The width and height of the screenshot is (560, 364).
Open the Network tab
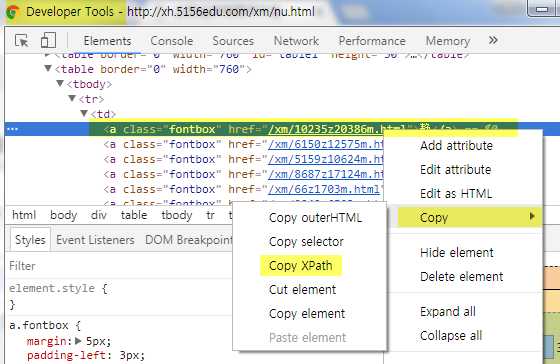(x=296, y=41)
